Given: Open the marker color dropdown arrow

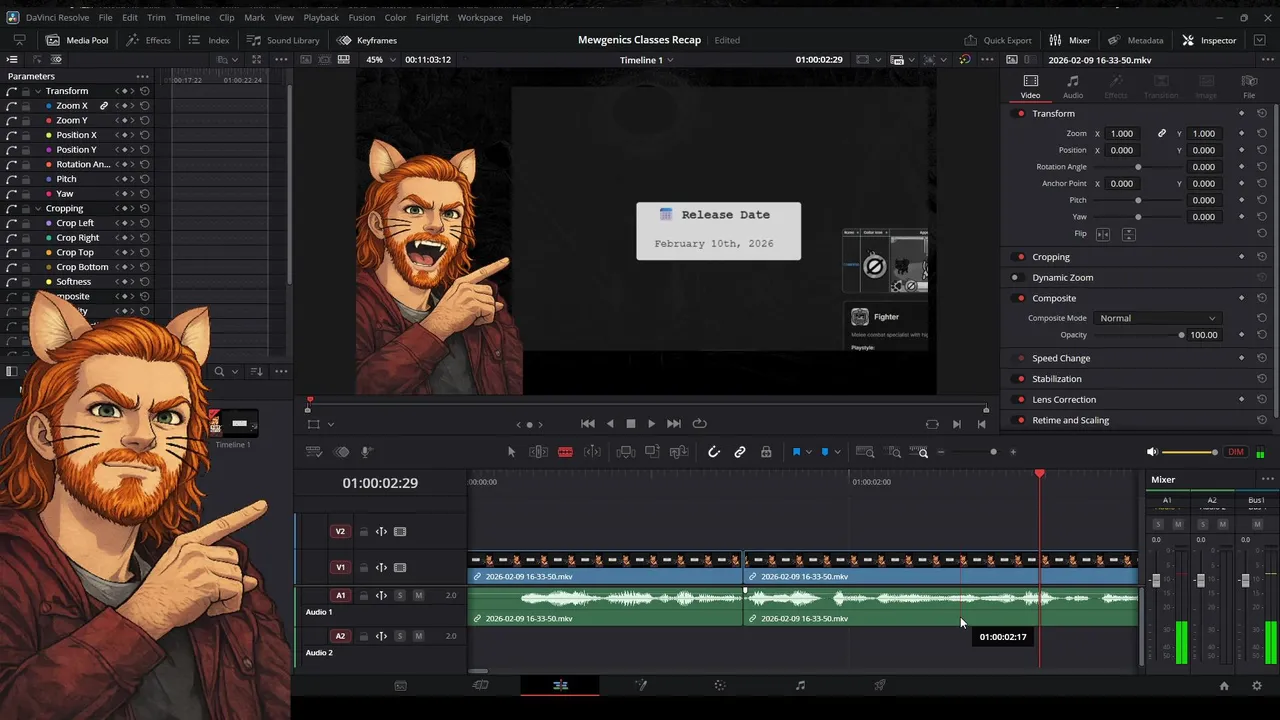Looking at the screenshot, I should tap(837, 452).
